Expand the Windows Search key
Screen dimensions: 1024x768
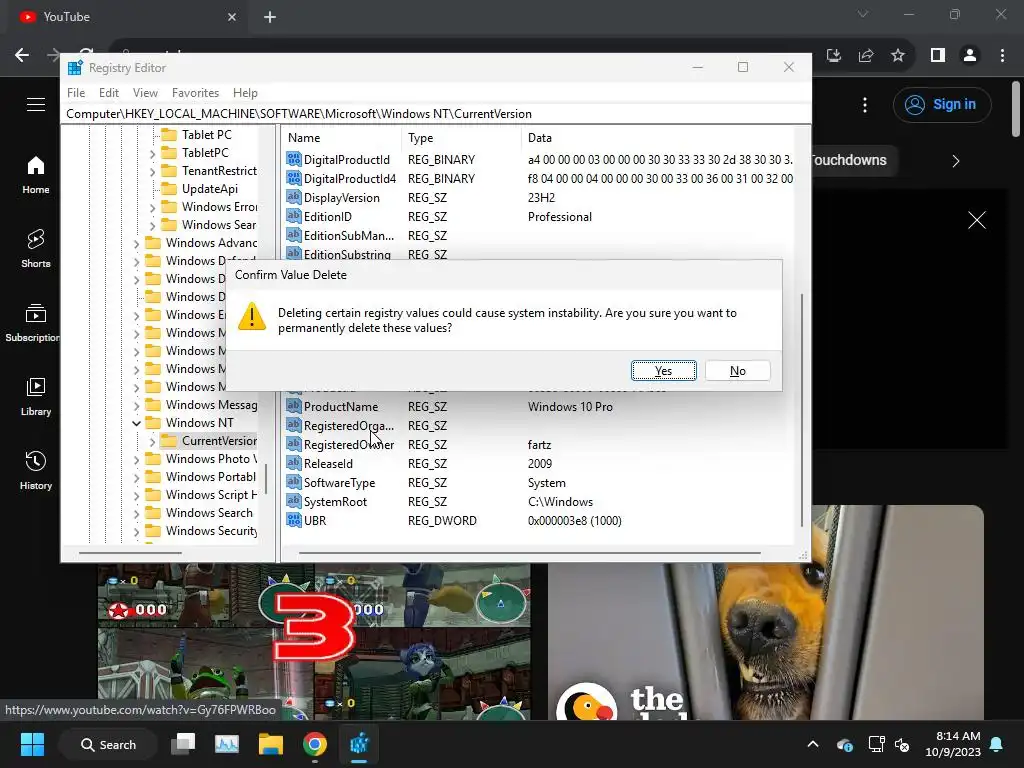(x=136, y=514)
